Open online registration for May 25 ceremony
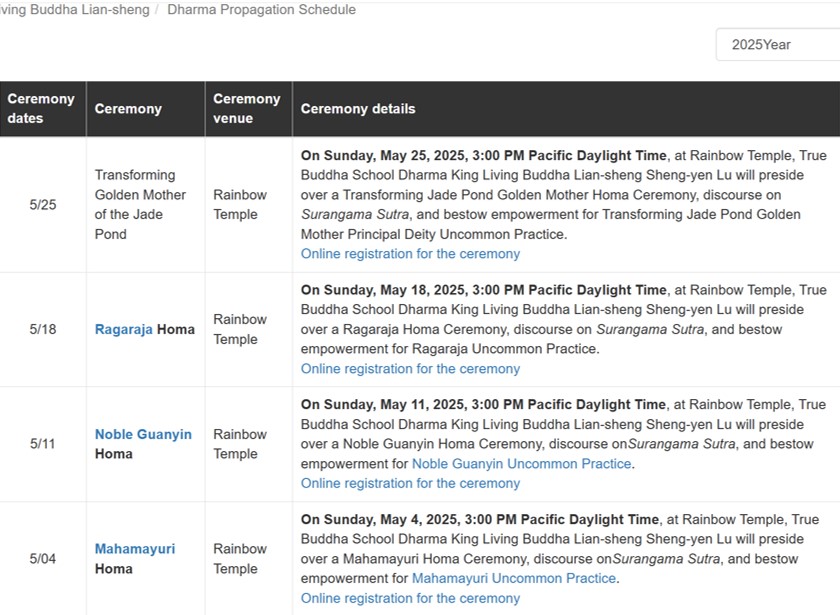840x615 pixels. 410,254
